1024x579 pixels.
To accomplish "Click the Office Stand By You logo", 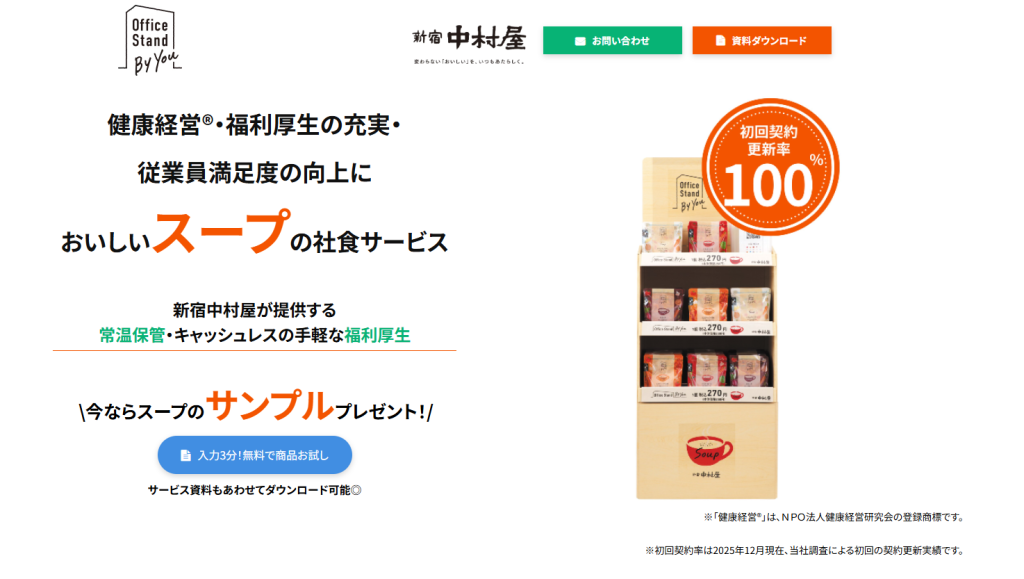I will [x=150, y=40].
